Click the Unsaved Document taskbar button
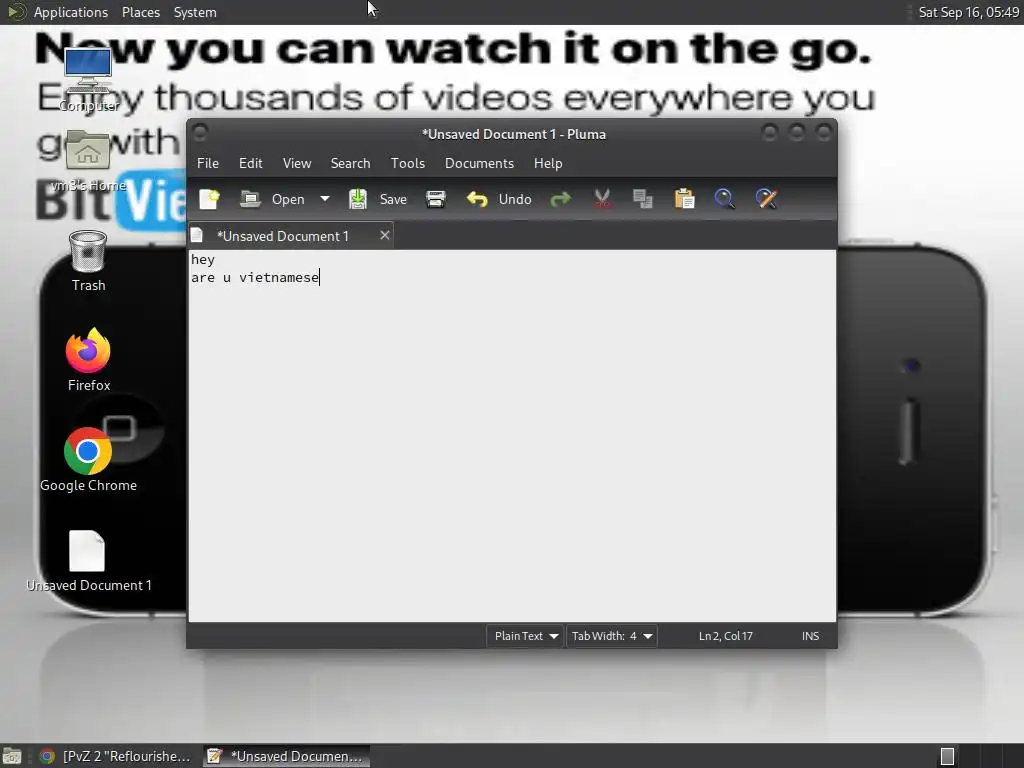The height and width of the screenshot is (768, 1024). point(286,756)
